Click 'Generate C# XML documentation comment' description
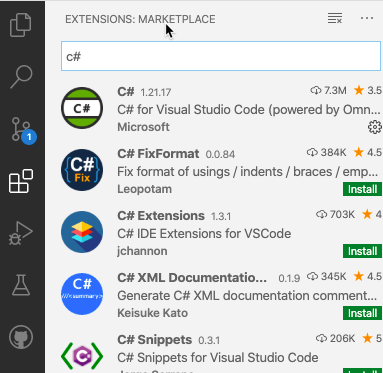This screenshot has height=373, width=383. pos(247,296)
